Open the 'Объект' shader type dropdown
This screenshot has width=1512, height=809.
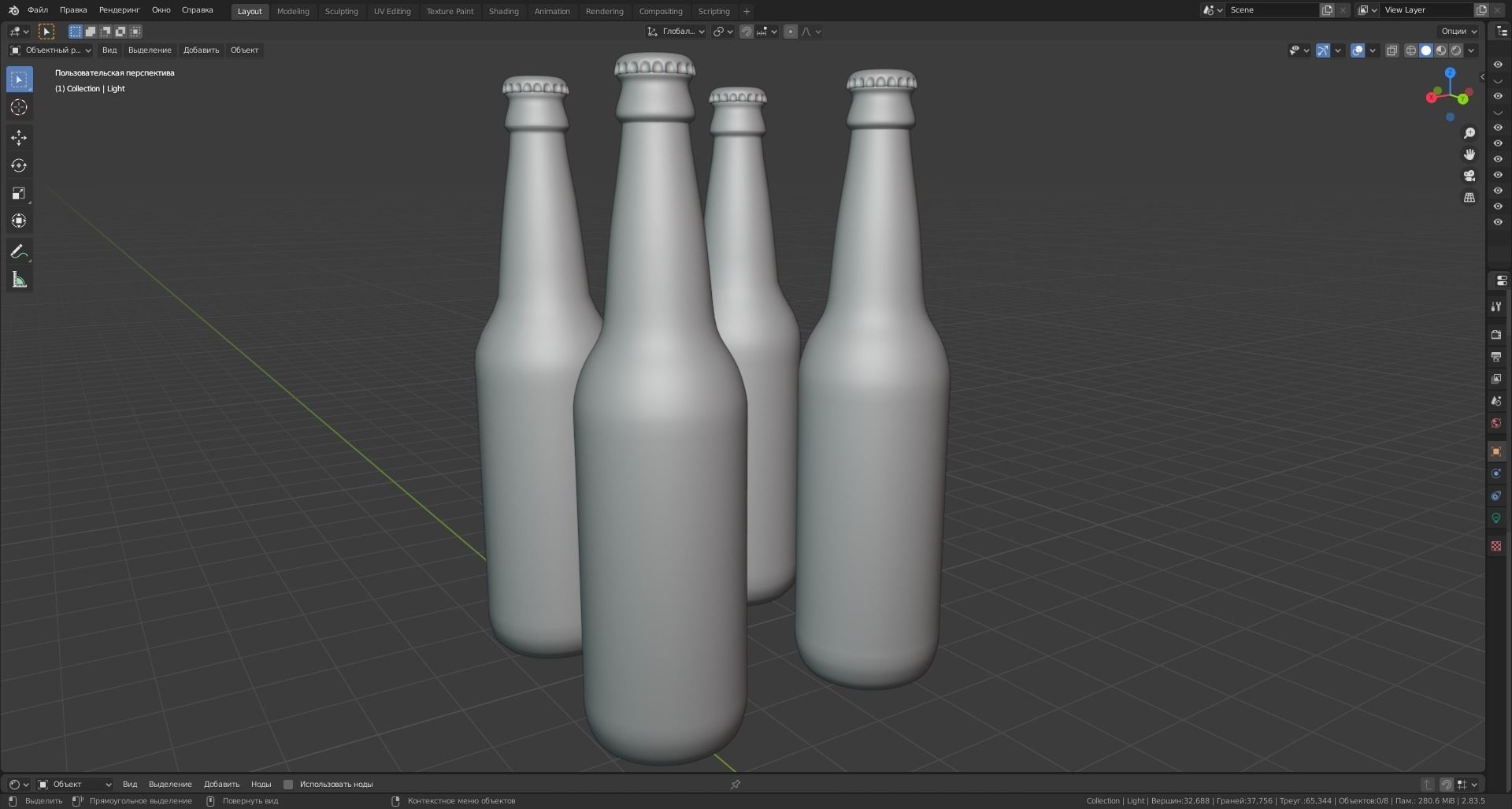coord(75,785)
